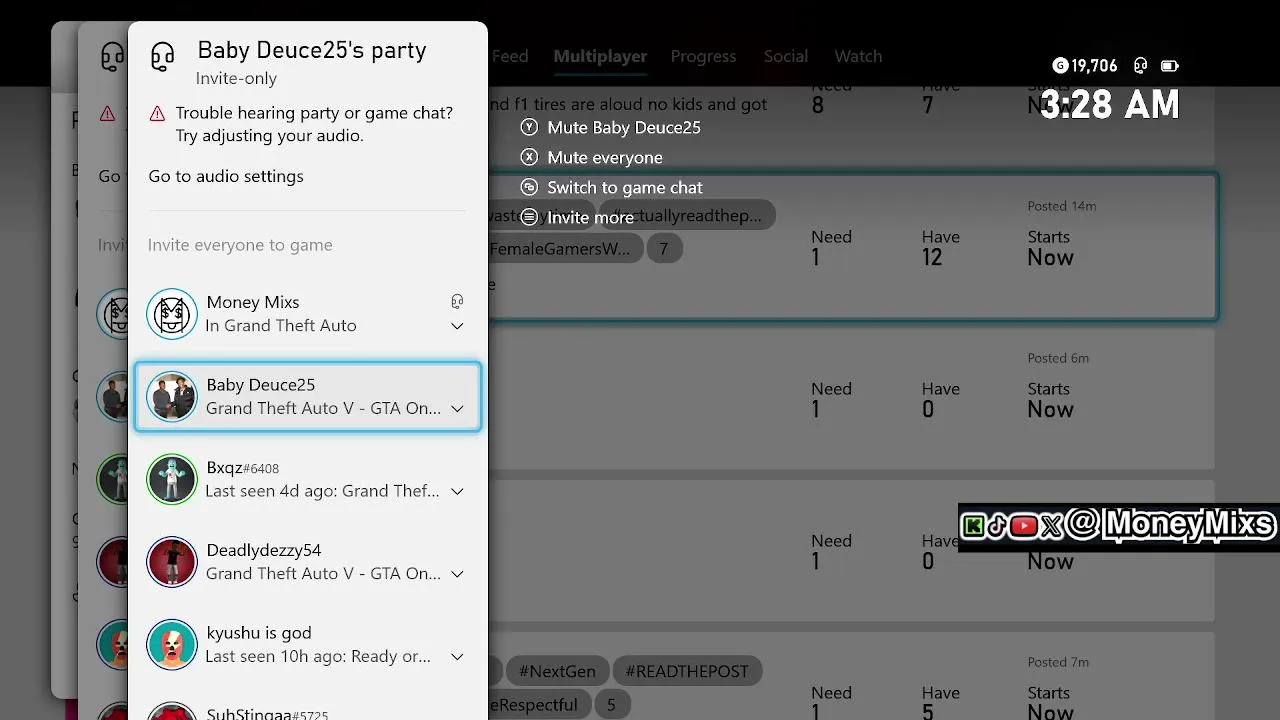Select kyushu is god friend row

coord(307,645)
